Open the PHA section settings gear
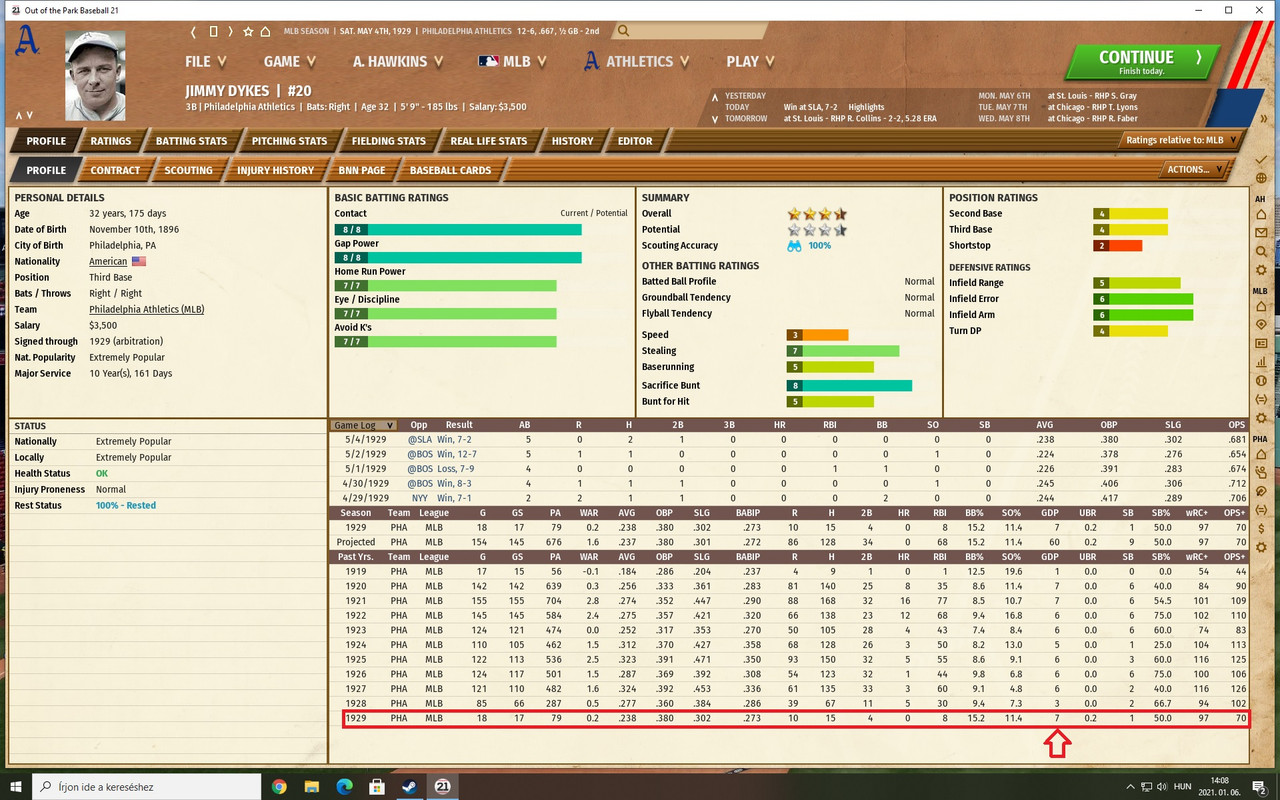1280x800 pixels. [1261, 547]
